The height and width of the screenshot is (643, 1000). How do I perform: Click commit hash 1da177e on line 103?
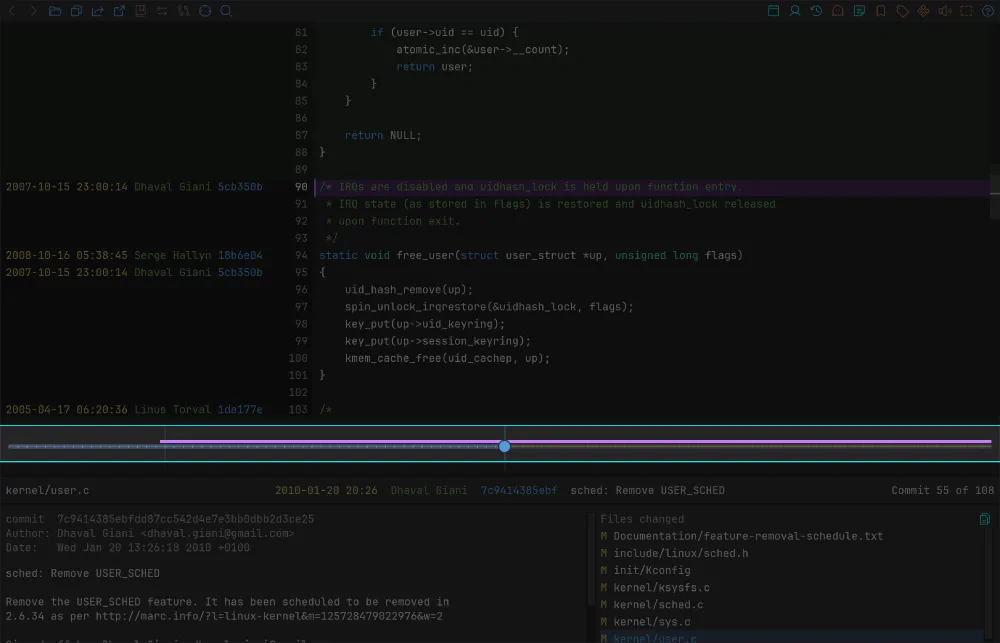tap(240, 410)
